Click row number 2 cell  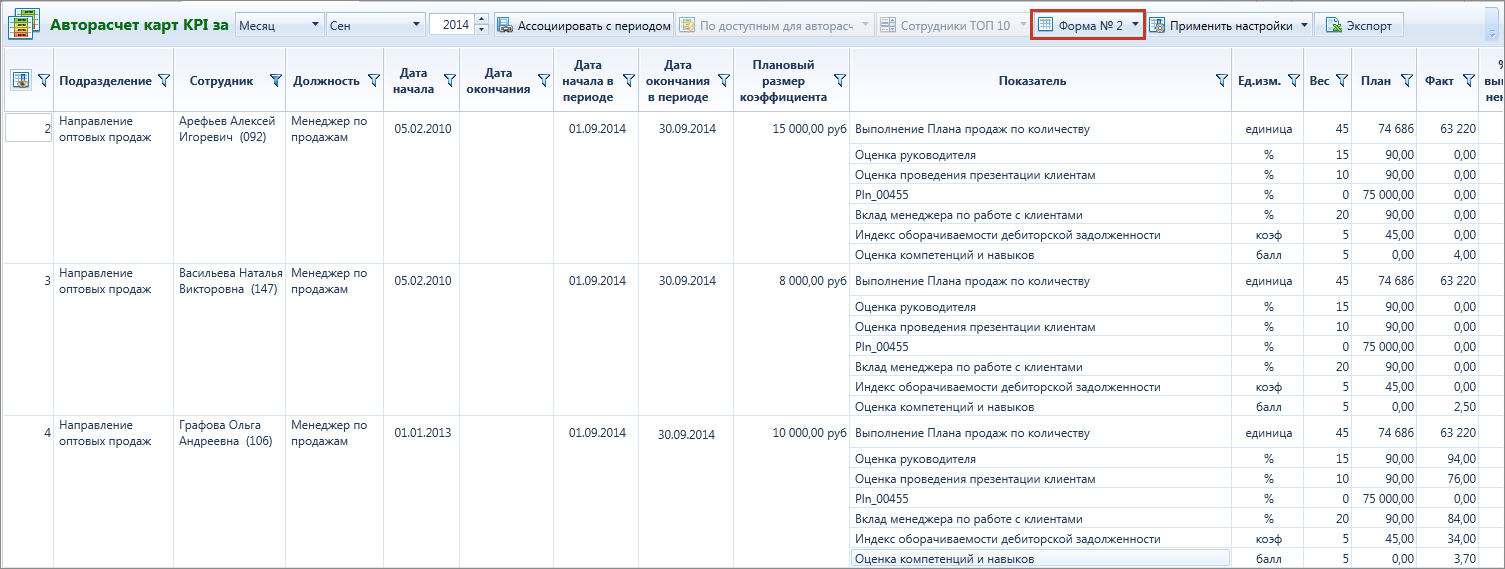point(28,128)
